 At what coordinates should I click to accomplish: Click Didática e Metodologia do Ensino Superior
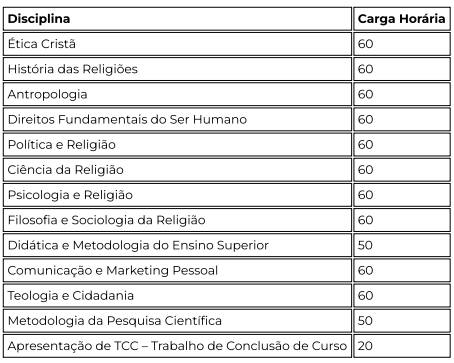click(177, 245)
